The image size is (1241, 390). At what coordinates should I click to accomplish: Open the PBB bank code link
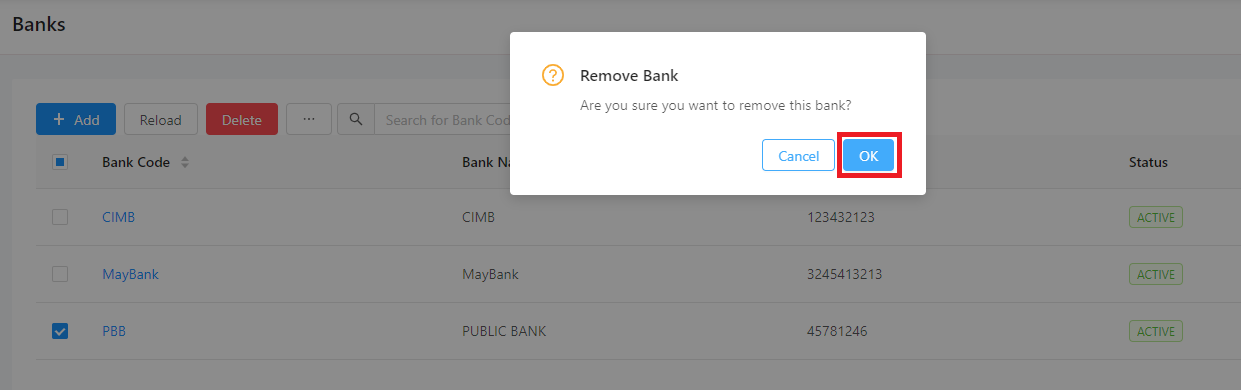(113, 331)
